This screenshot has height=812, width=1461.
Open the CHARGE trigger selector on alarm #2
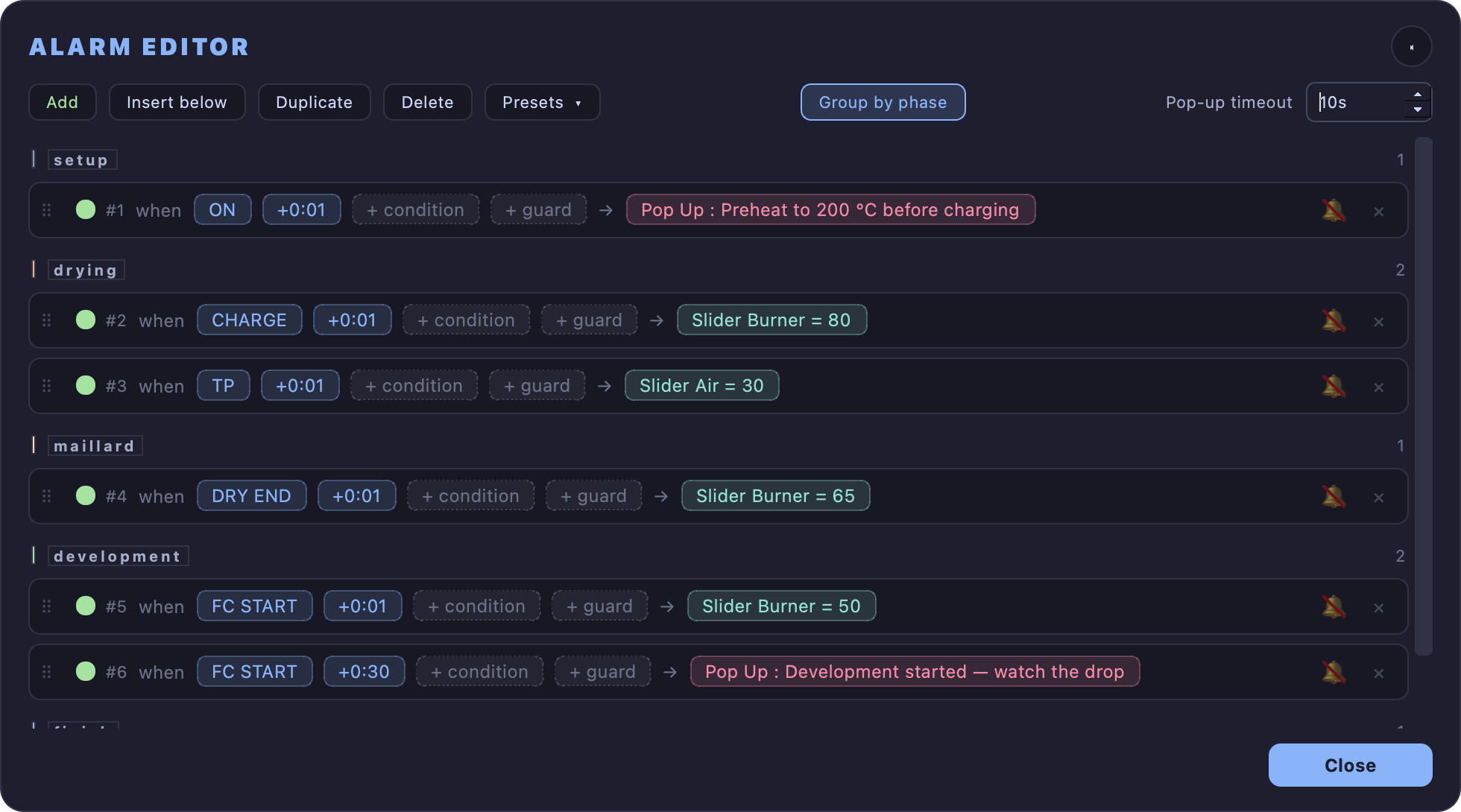[249, 320]
